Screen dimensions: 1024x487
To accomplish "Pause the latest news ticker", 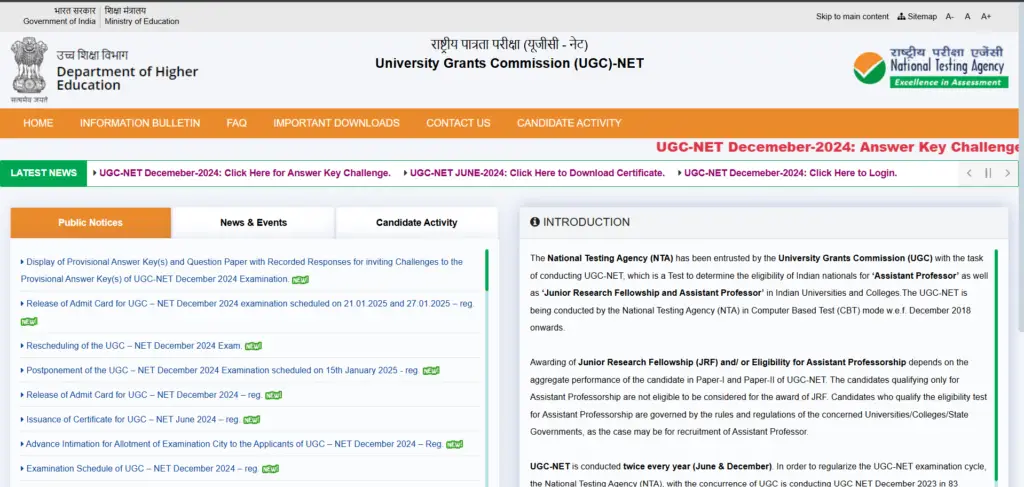I will tap(988, 173).
